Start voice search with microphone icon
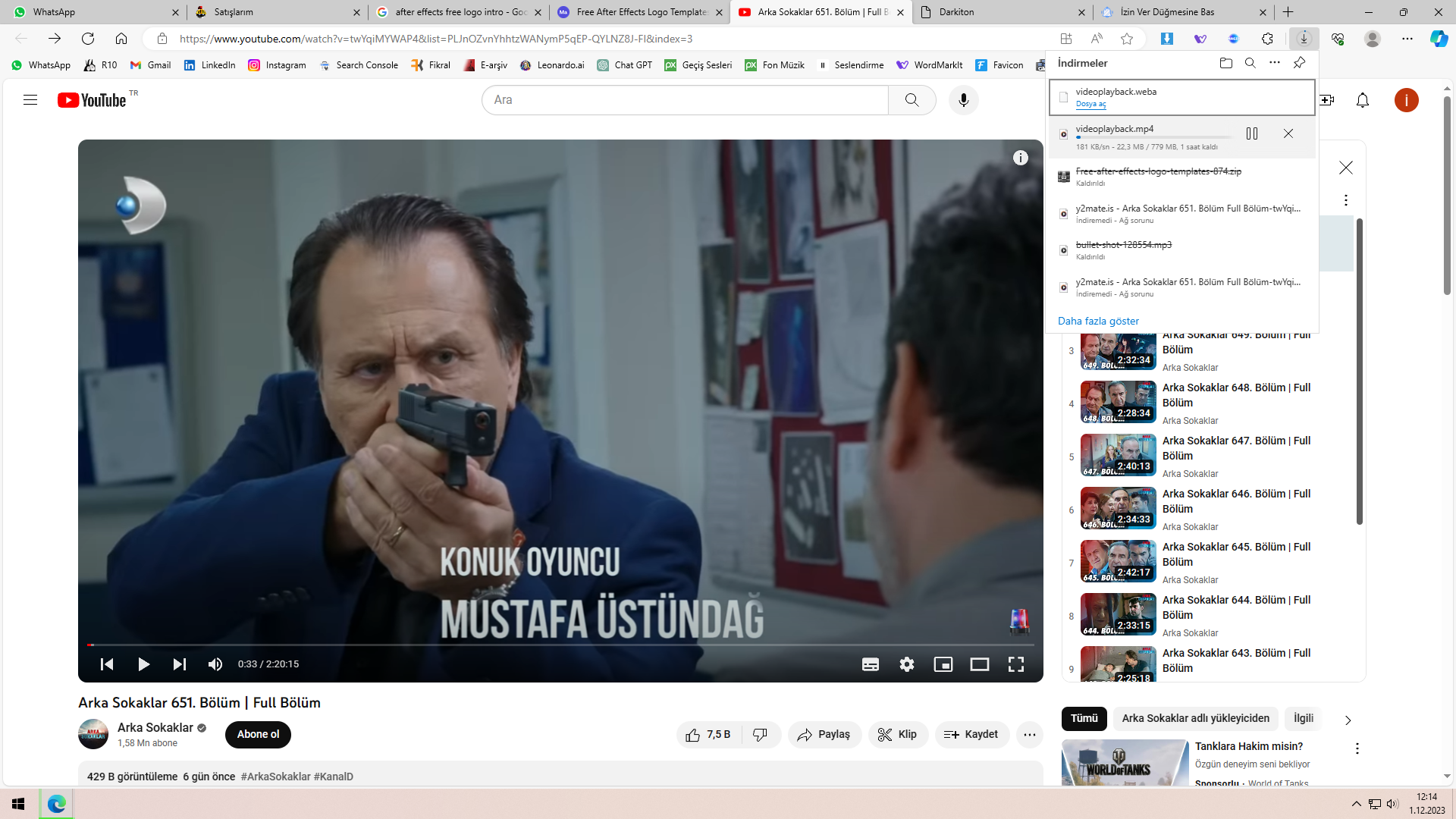The width and height of the screenshot is (1456, 819). 963,100
